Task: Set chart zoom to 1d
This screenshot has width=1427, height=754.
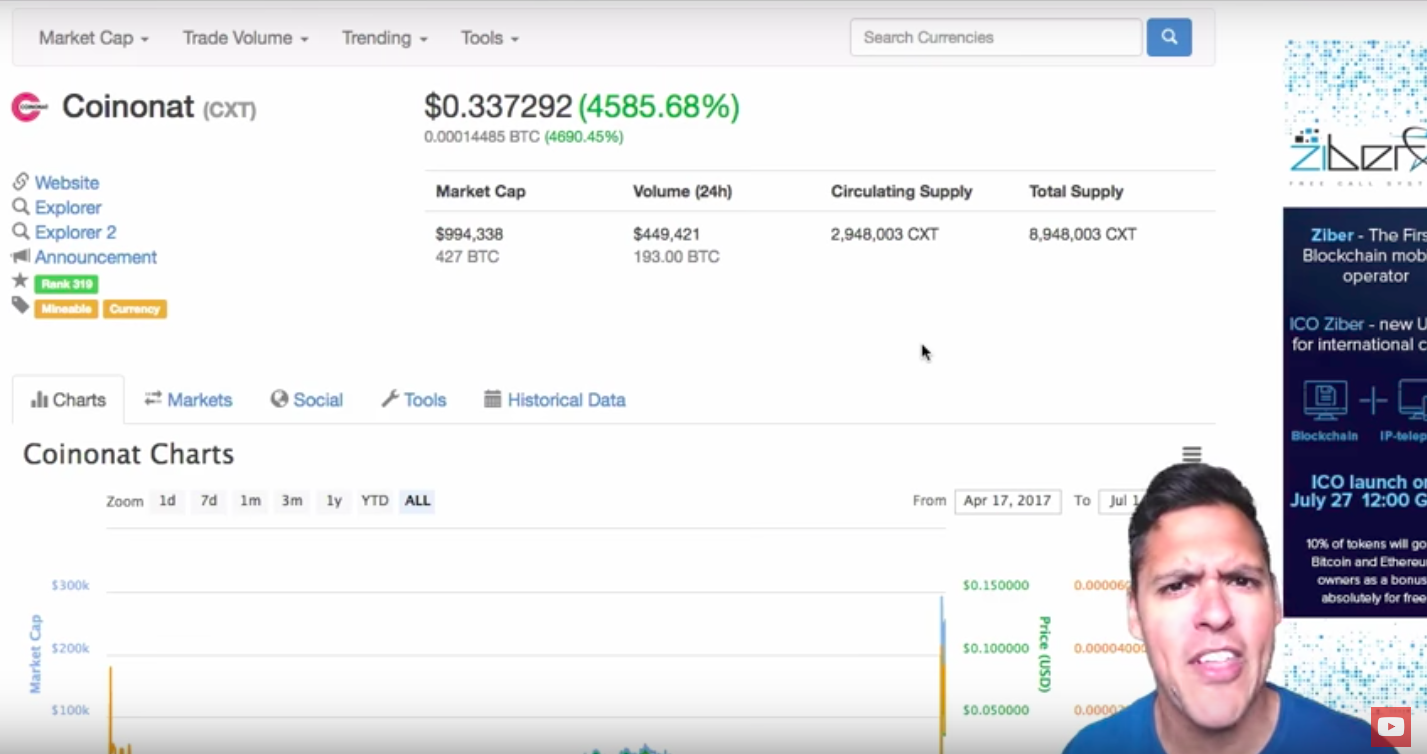Action: 167,501
